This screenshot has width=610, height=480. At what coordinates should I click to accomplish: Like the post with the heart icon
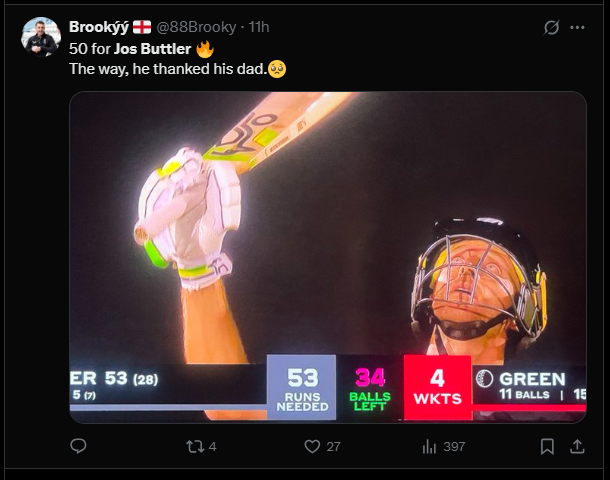click(x=312, y=447)
